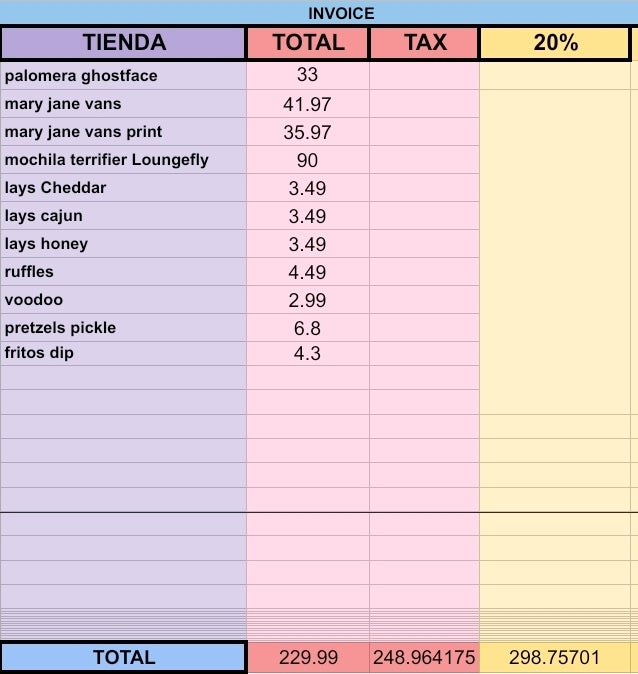The height and width of the screenshot is (674, 638).
Task: Select the TAX column header cell
Action: 424,43
